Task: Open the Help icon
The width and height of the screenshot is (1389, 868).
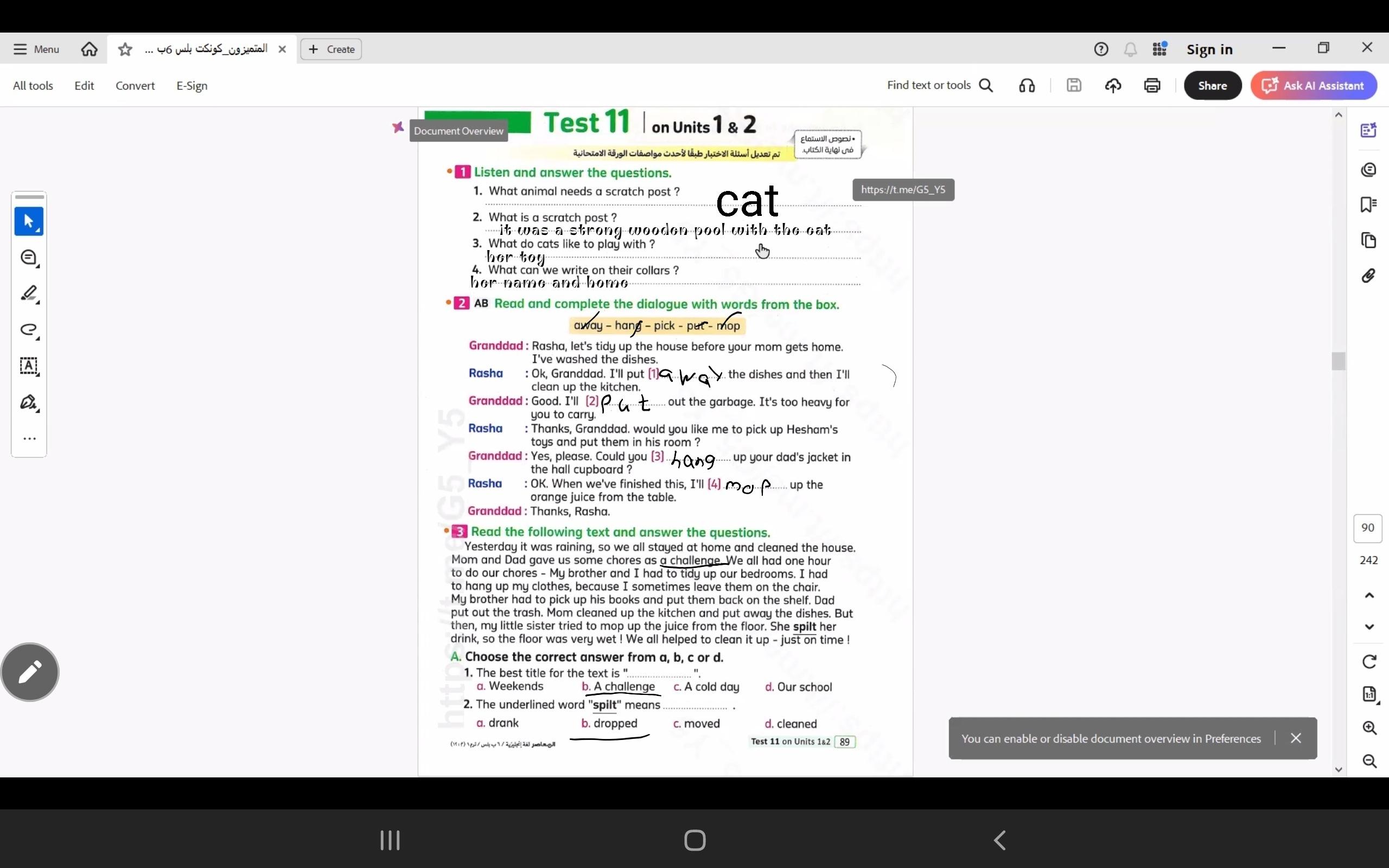Action: 1101,49
